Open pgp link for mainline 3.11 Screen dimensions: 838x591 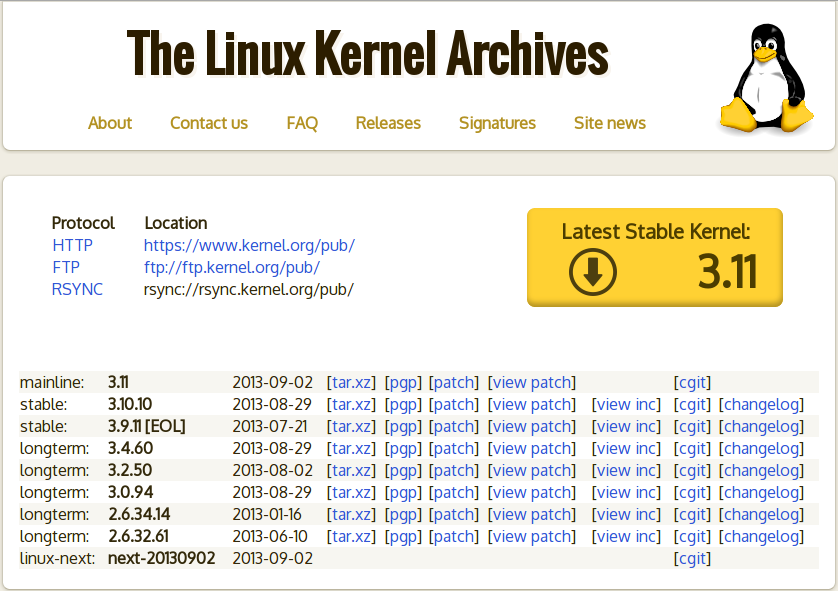pos(403,383)
